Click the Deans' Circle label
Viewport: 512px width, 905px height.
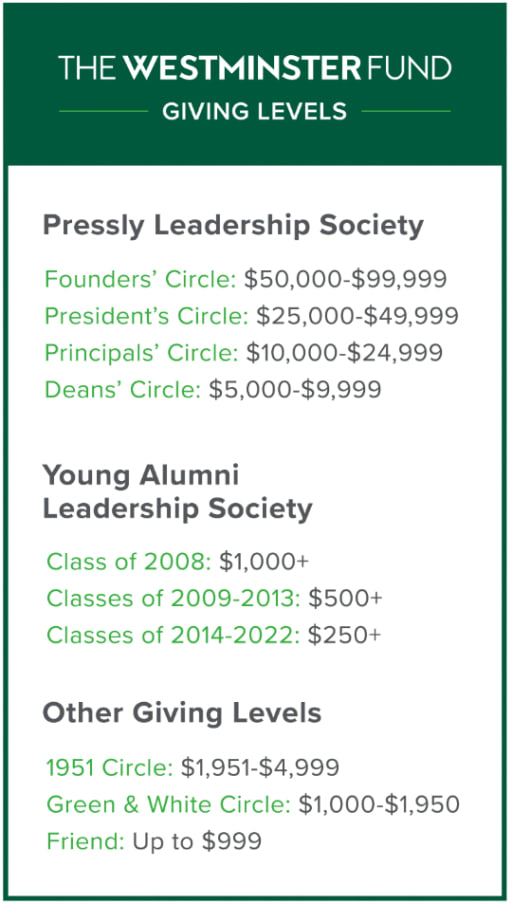122,389
